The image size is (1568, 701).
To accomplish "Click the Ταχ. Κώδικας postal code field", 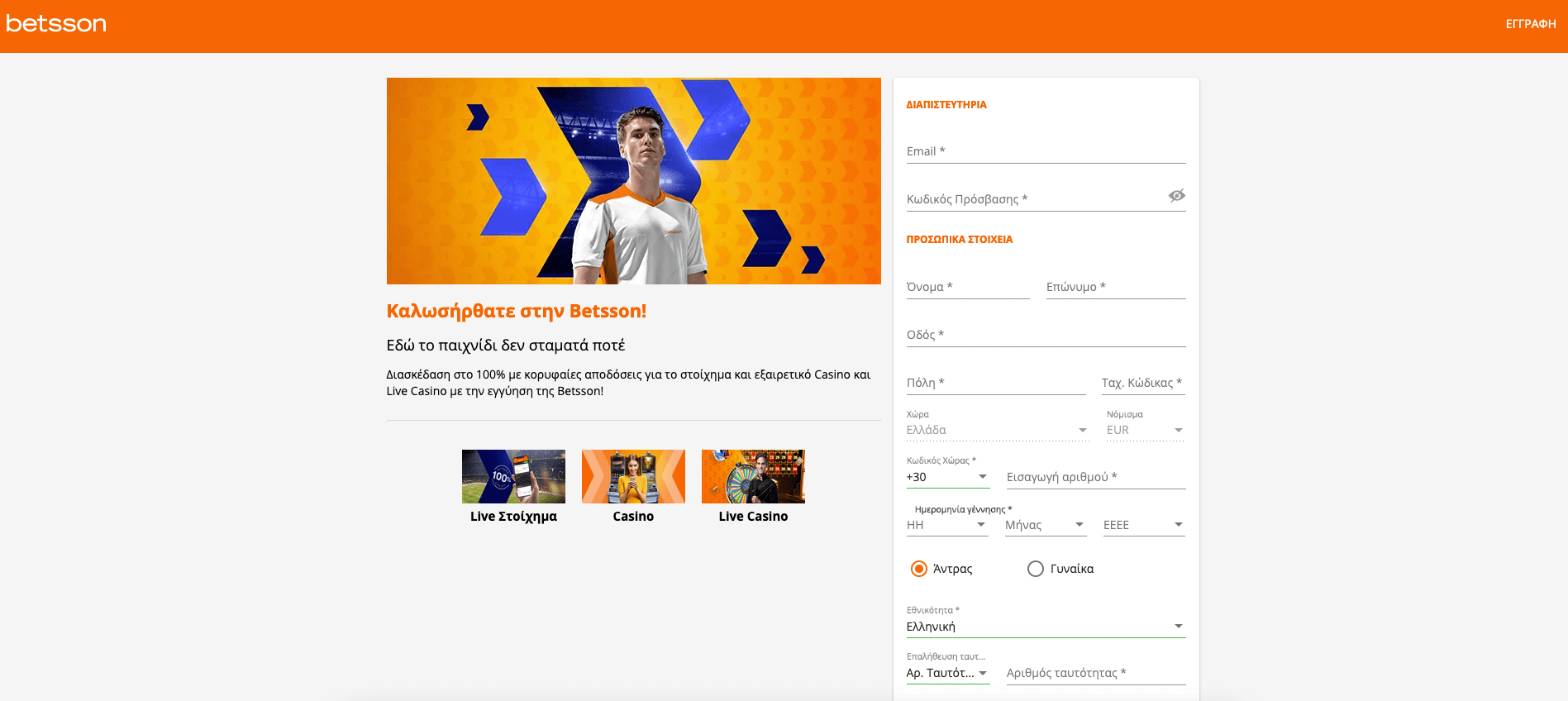I will click(x=1143, y=383).
